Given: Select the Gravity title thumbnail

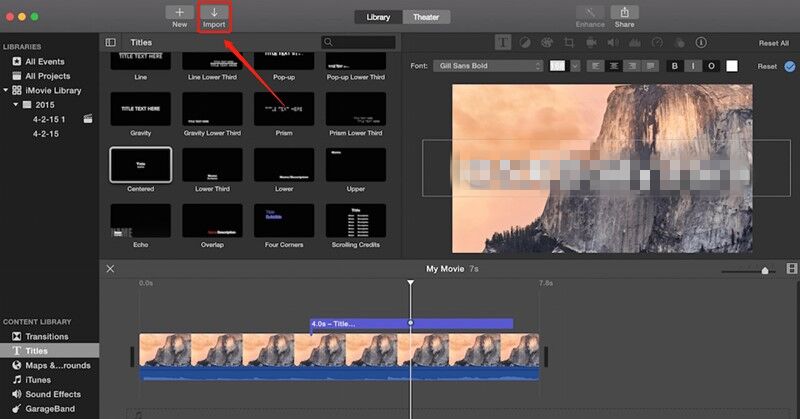Looking at the screenshot, I should point(140,109).
